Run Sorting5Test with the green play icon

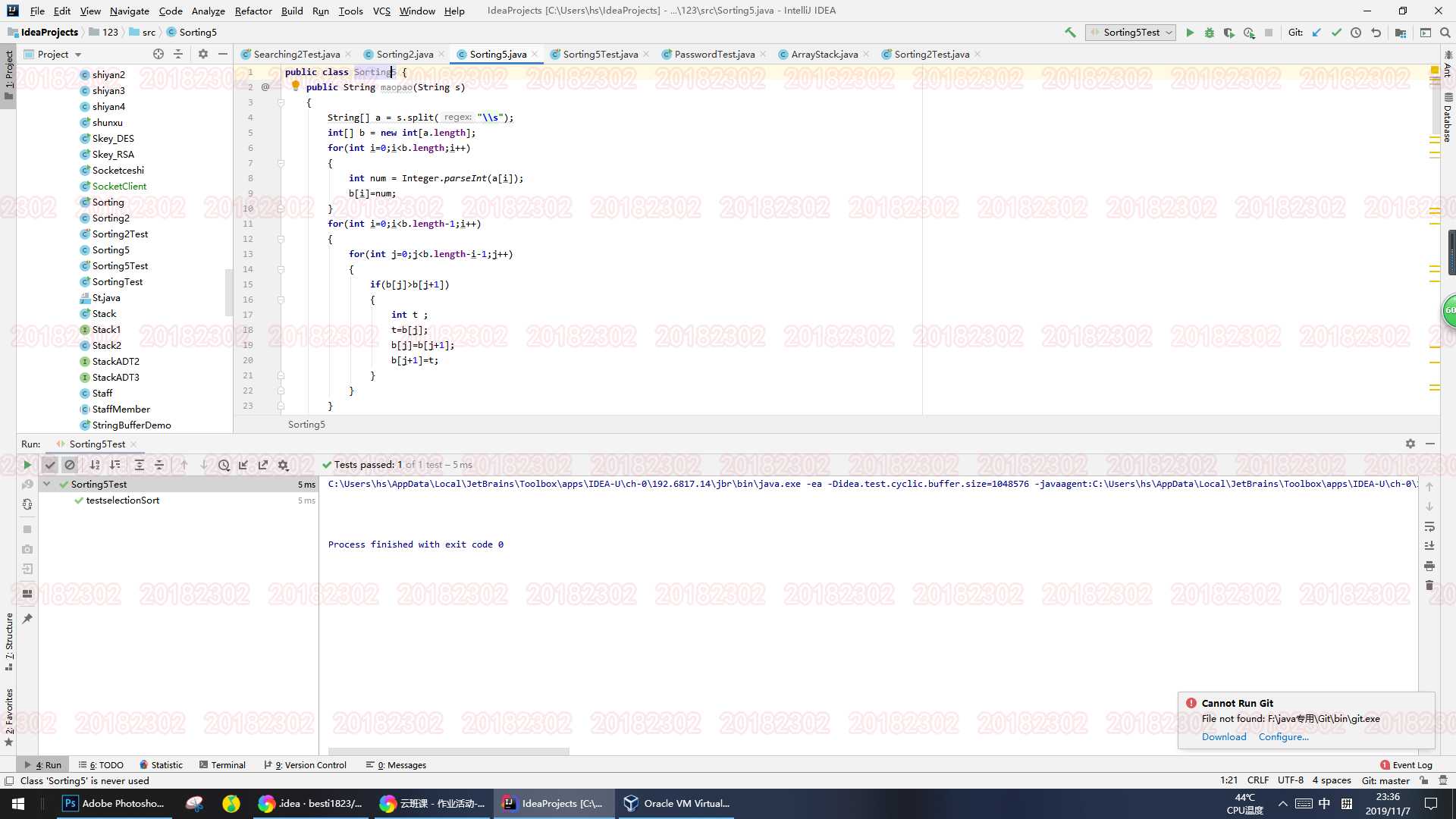(x=1190, y=33)
